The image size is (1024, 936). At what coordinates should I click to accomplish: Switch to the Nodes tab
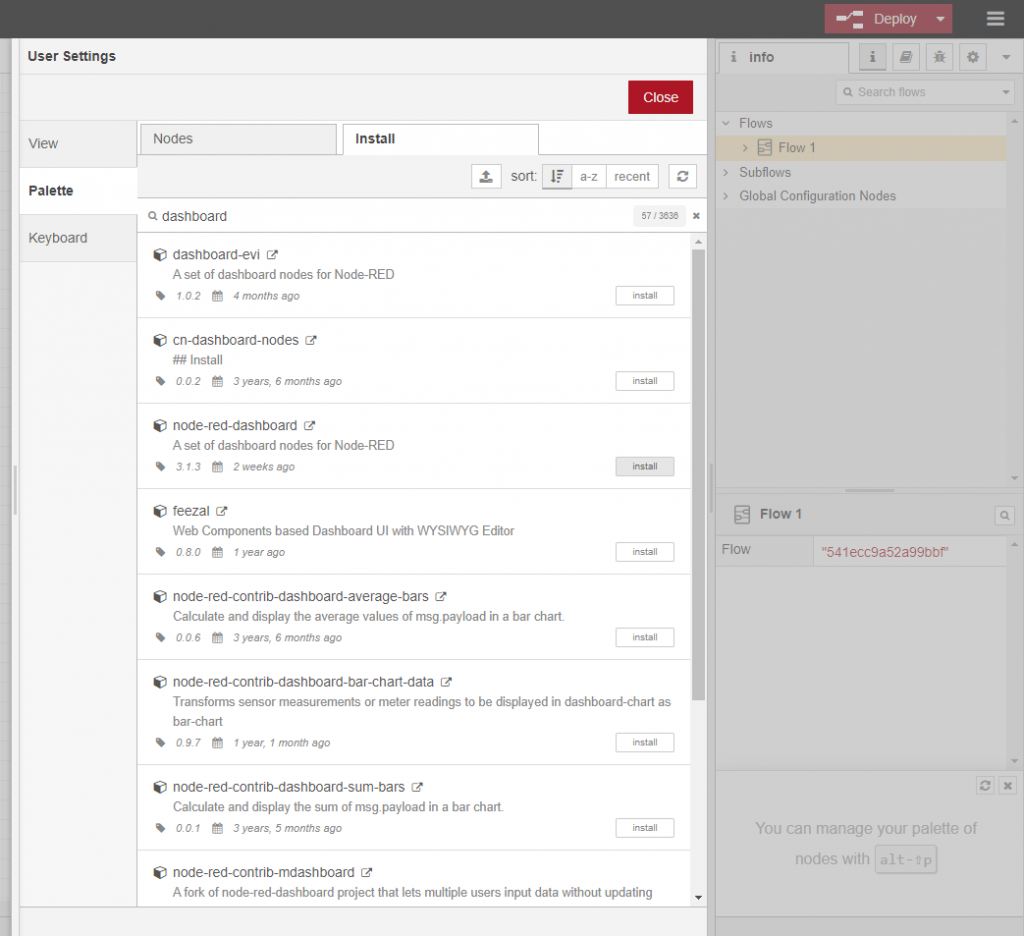tap(238, 139)
